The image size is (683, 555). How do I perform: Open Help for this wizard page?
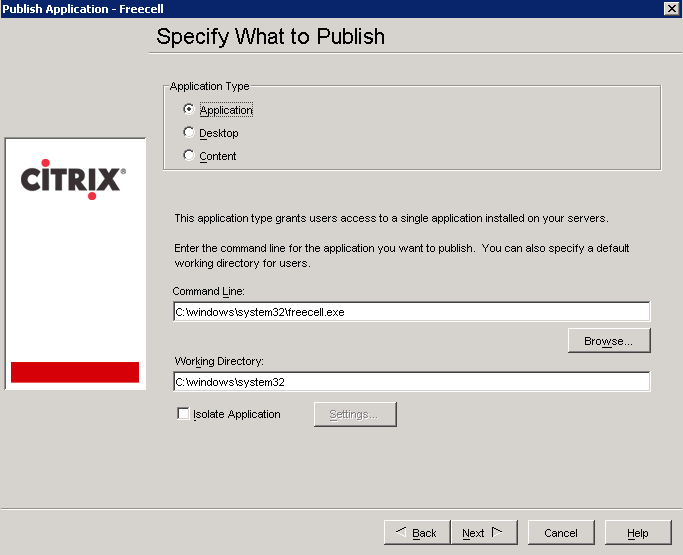coord(638,532)
